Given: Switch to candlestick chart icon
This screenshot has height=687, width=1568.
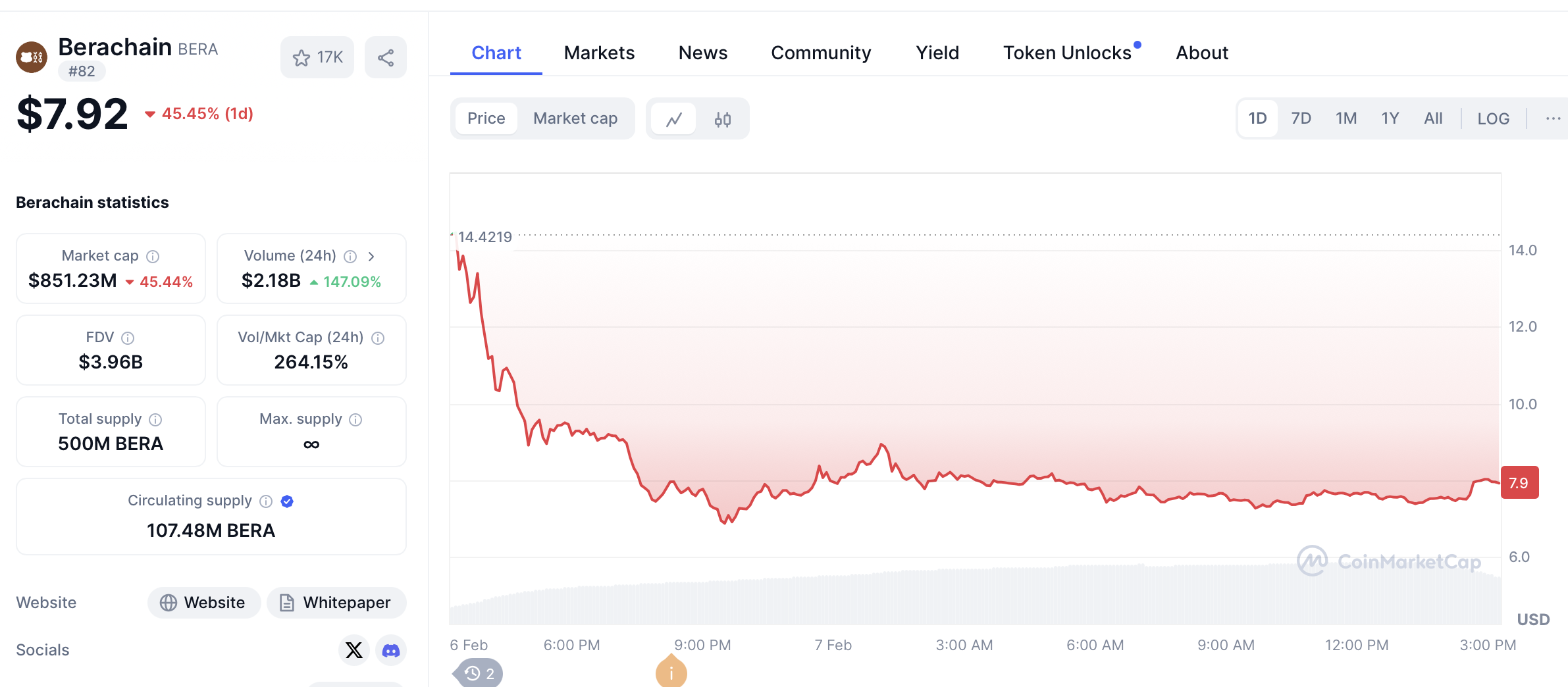Looking at the screenshot, I should [723, 118].
